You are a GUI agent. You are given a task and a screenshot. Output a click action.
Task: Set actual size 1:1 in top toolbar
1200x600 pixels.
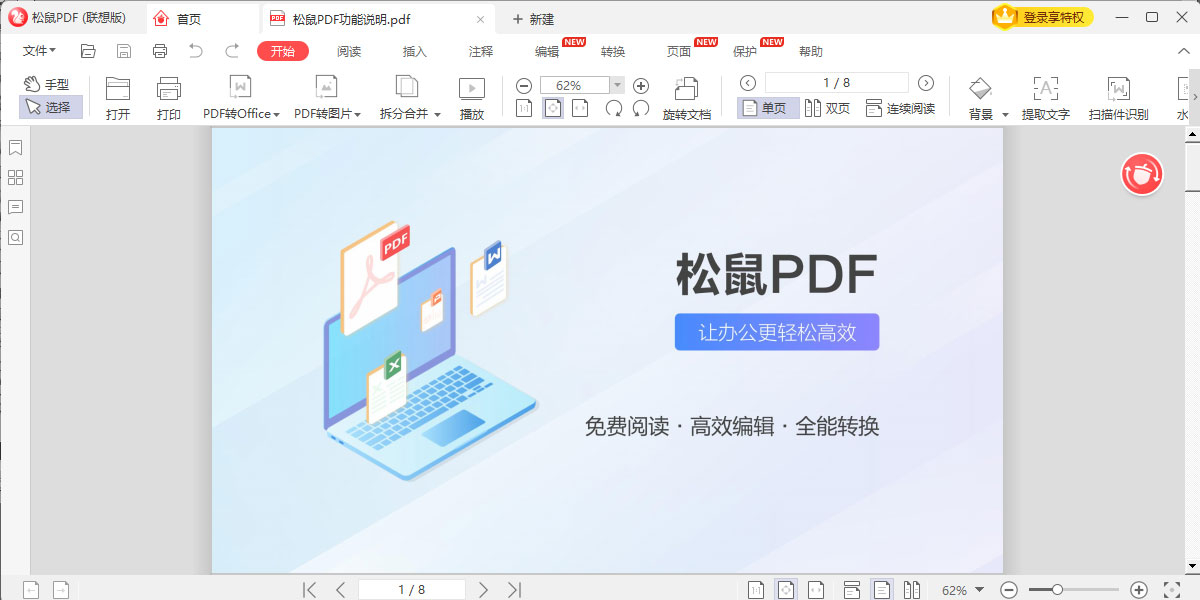[524, 108]
